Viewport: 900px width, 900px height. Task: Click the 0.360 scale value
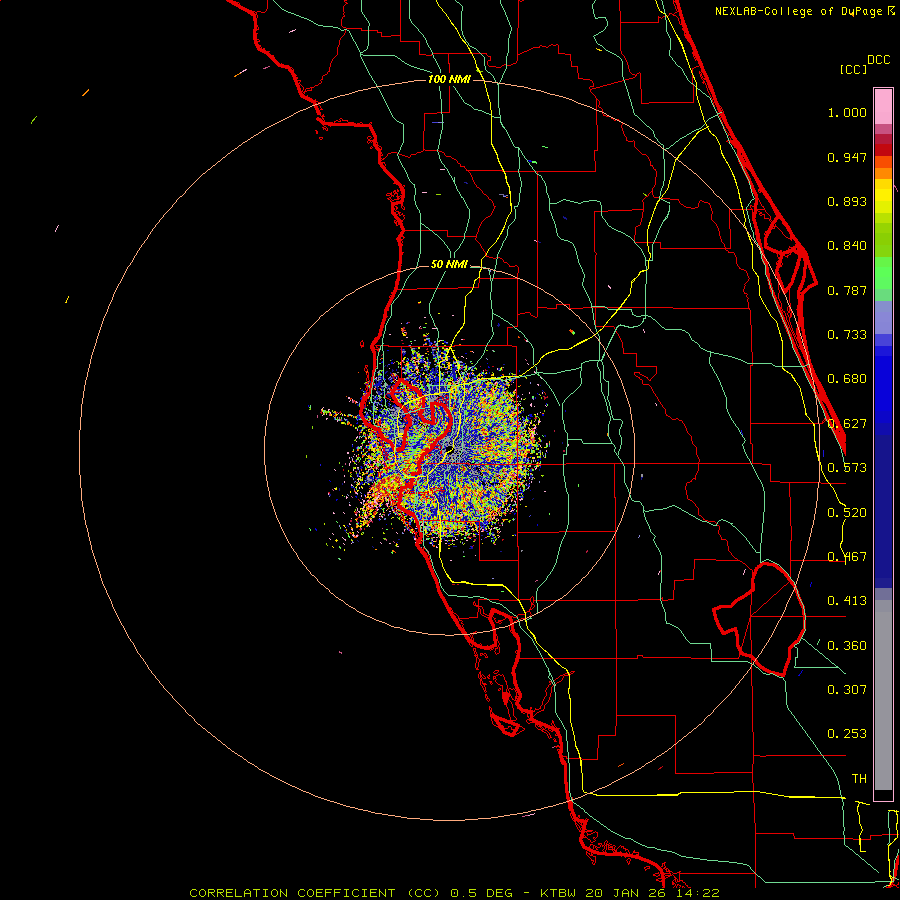click(x=847, y=646)
